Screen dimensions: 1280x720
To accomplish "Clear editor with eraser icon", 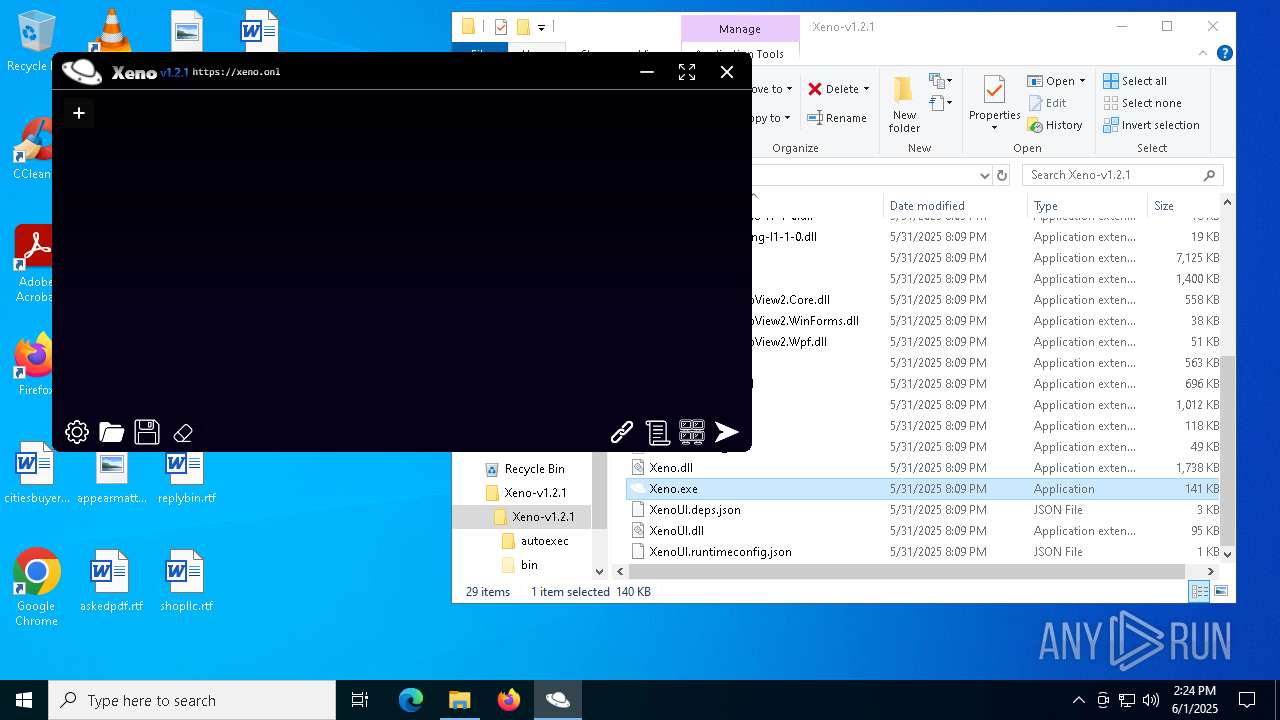I will pos(183,433).
